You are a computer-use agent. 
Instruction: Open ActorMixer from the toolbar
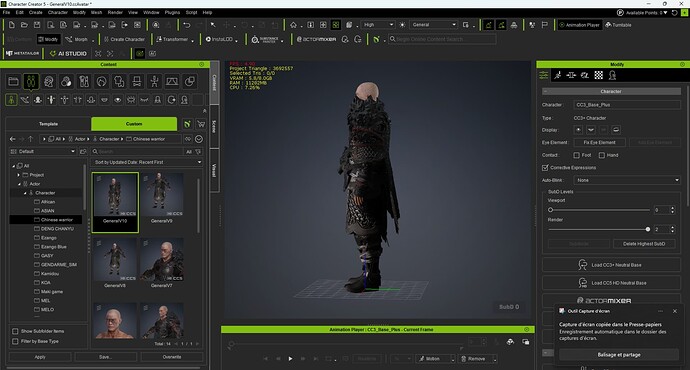click(x=316, y=39)
